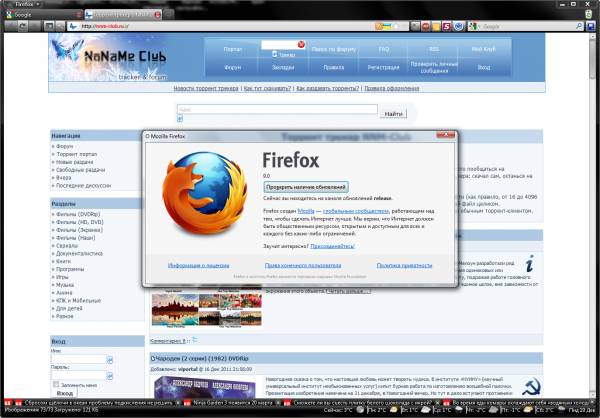Open the Mozilla link in About dialog
The height and width of the screenshot is (418, 600).
click(x=306, y=211)
